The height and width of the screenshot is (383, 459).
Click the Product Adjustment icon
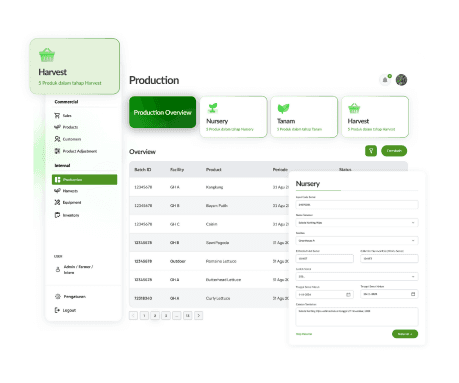(x=57, y=151)
